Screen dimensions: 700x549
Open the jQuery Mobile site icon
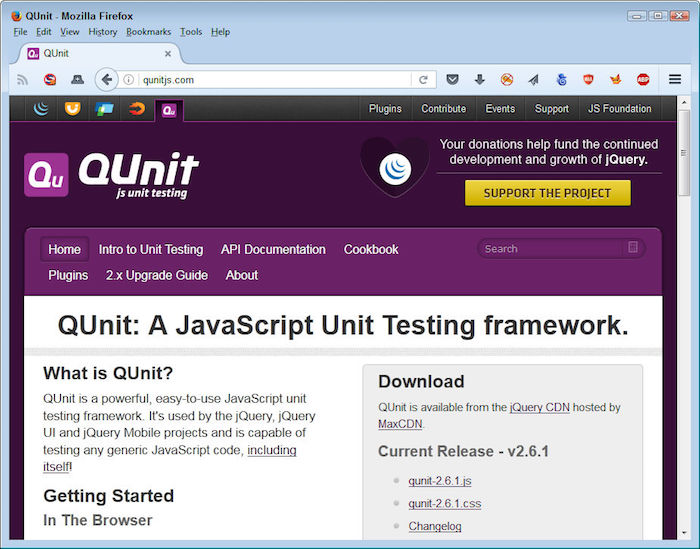point(104,109)
